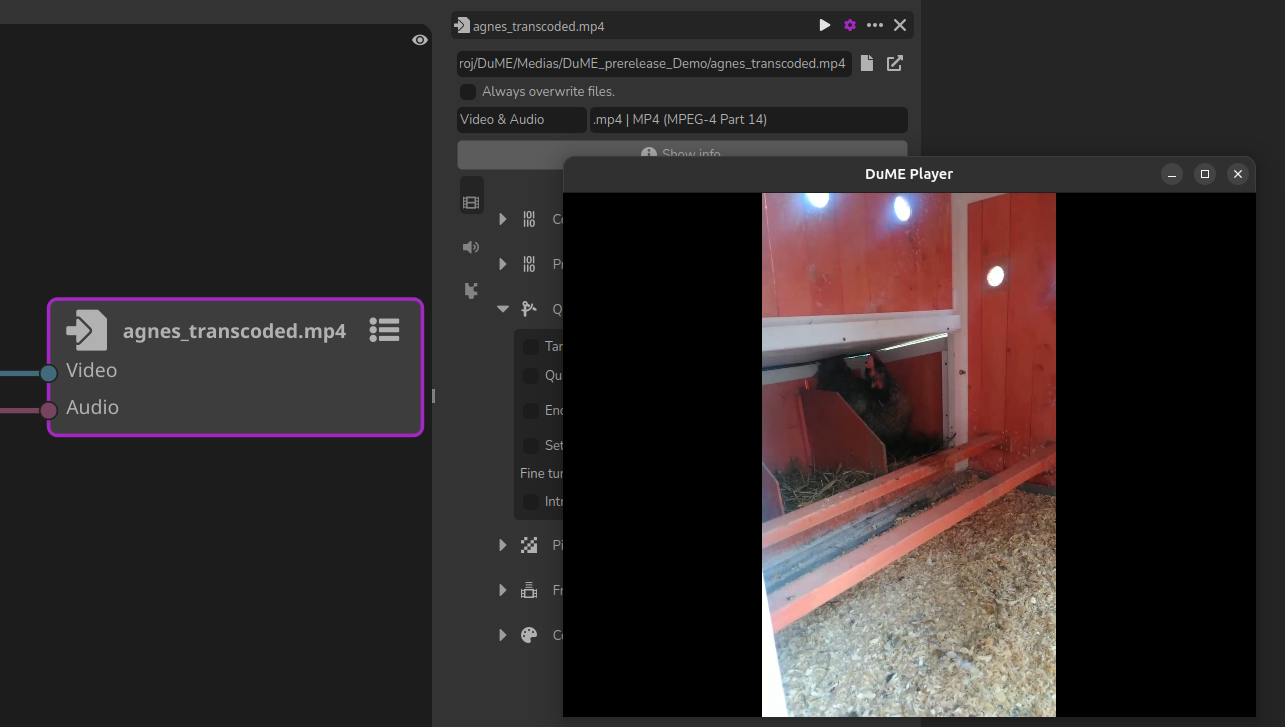The image size is (1285, 727).
Task: Tick the checkbox beside the 'Intr' option
Action: (531, 501)
